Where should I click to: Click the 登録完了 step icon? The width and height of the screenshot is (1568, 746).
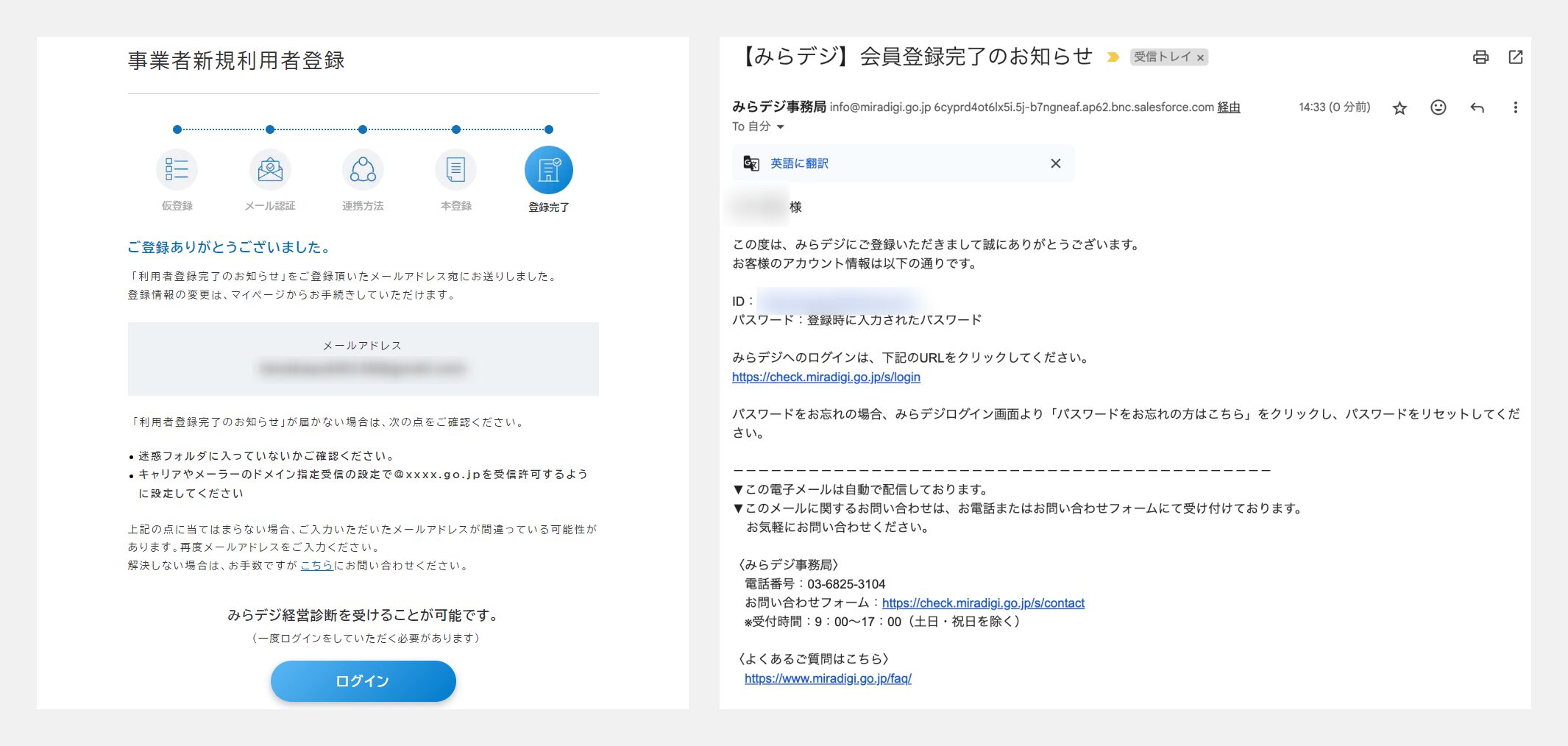(x=548, y=170)
